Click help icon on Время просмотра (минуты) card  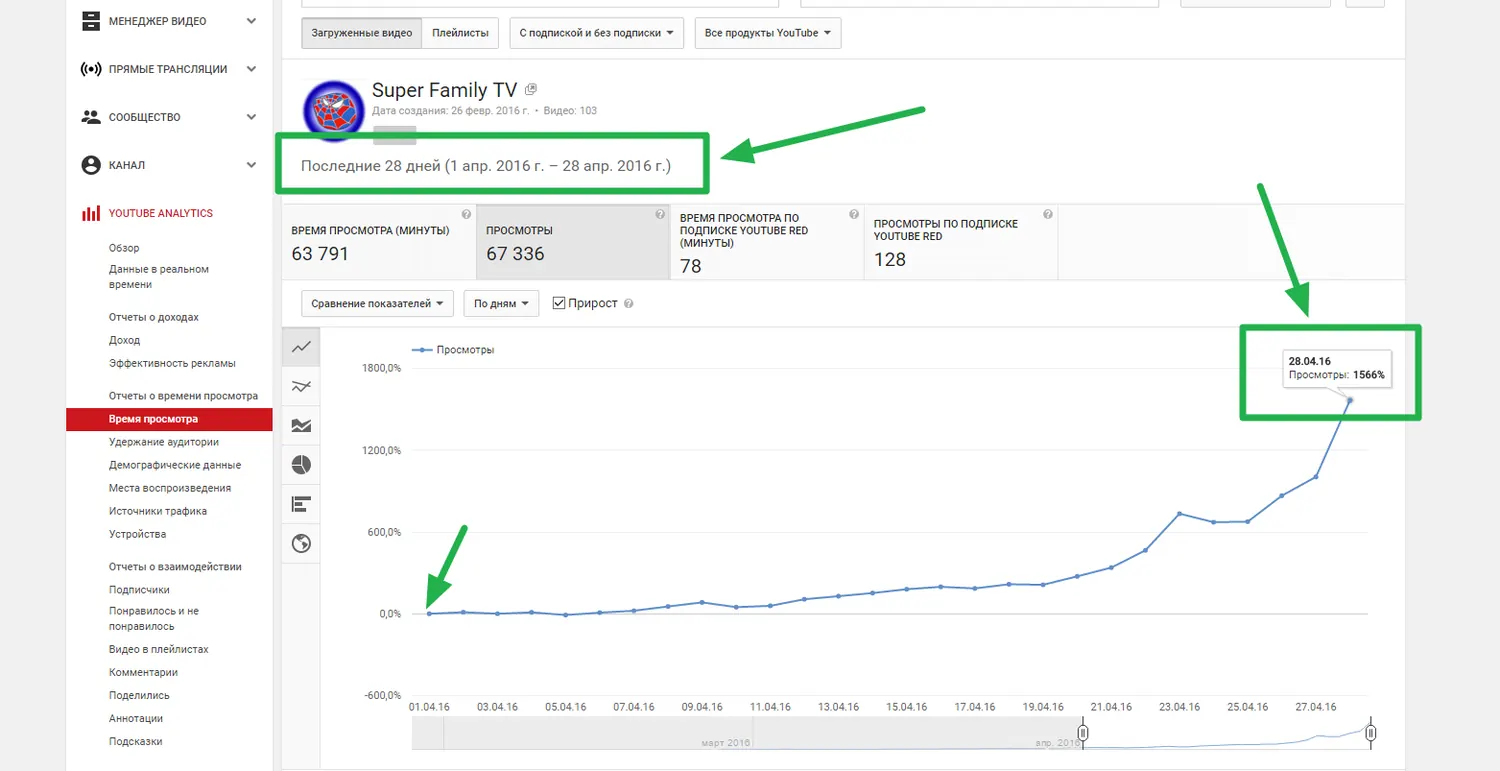(466, 214)
